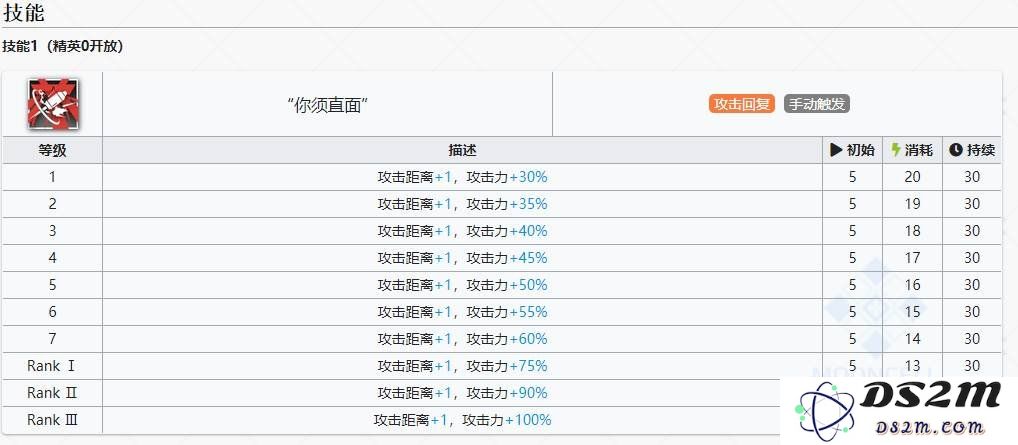Image resolution: width=1018 pixels, height=445 pixels.
Task: Click the clock icon beside 持续
Action: pos(955,150)
